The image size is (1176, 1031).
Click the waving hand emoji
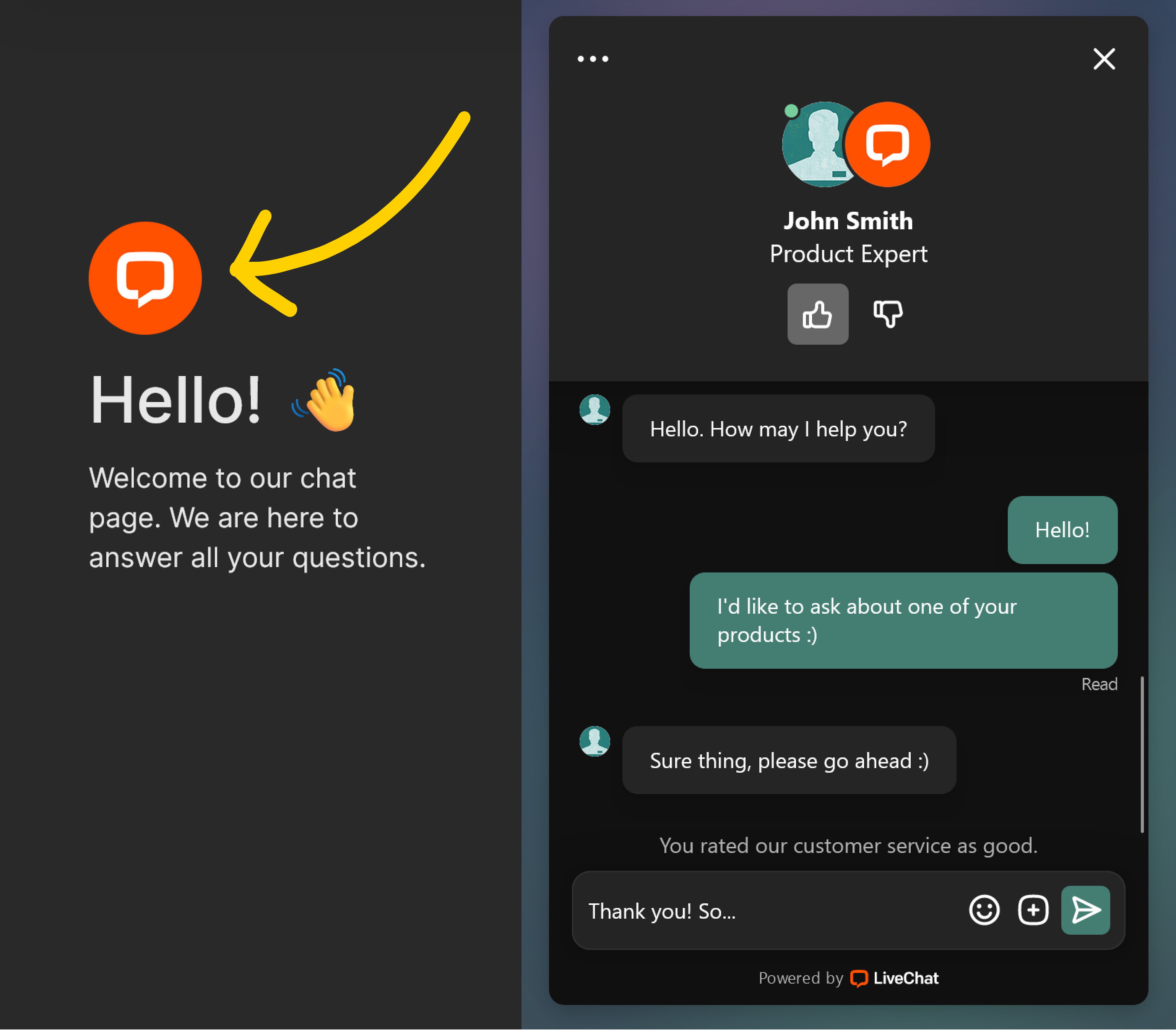(x=324, y=400)
